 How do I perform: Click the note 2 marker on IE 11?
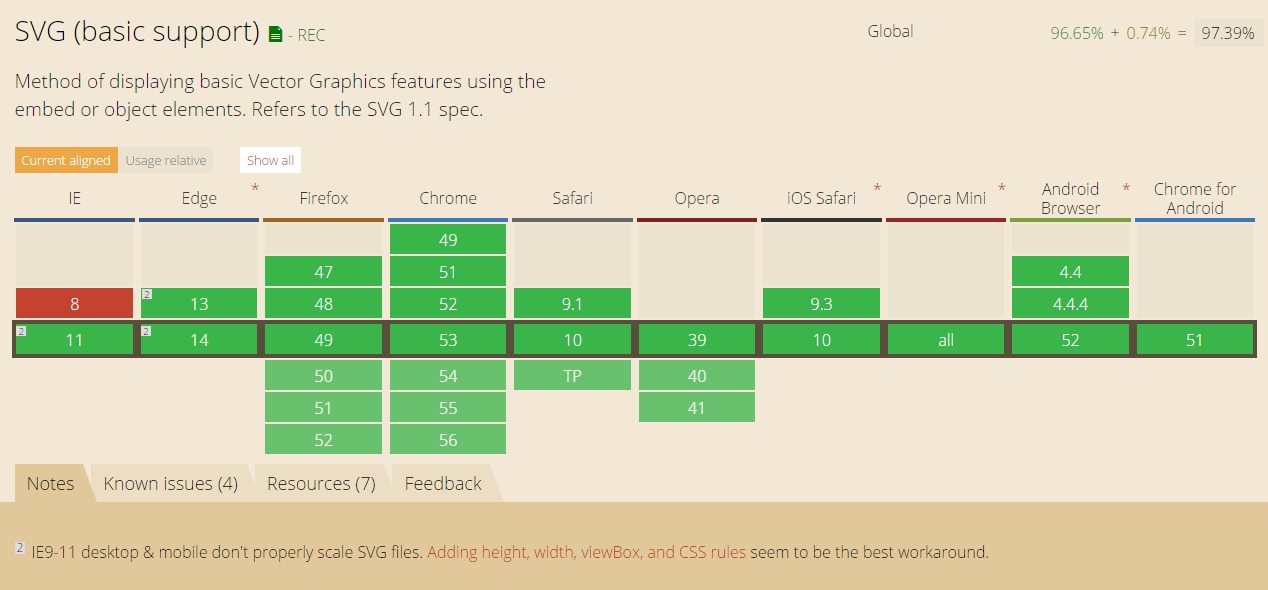click(x=21, y=331)
